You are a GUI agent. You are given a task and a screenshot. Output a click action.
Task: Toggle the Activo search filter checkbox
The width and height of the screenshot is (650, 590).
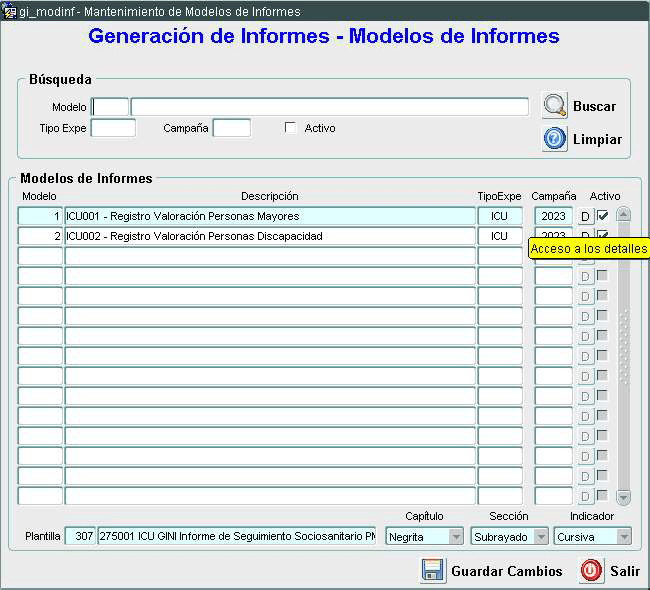coord(291,128)
